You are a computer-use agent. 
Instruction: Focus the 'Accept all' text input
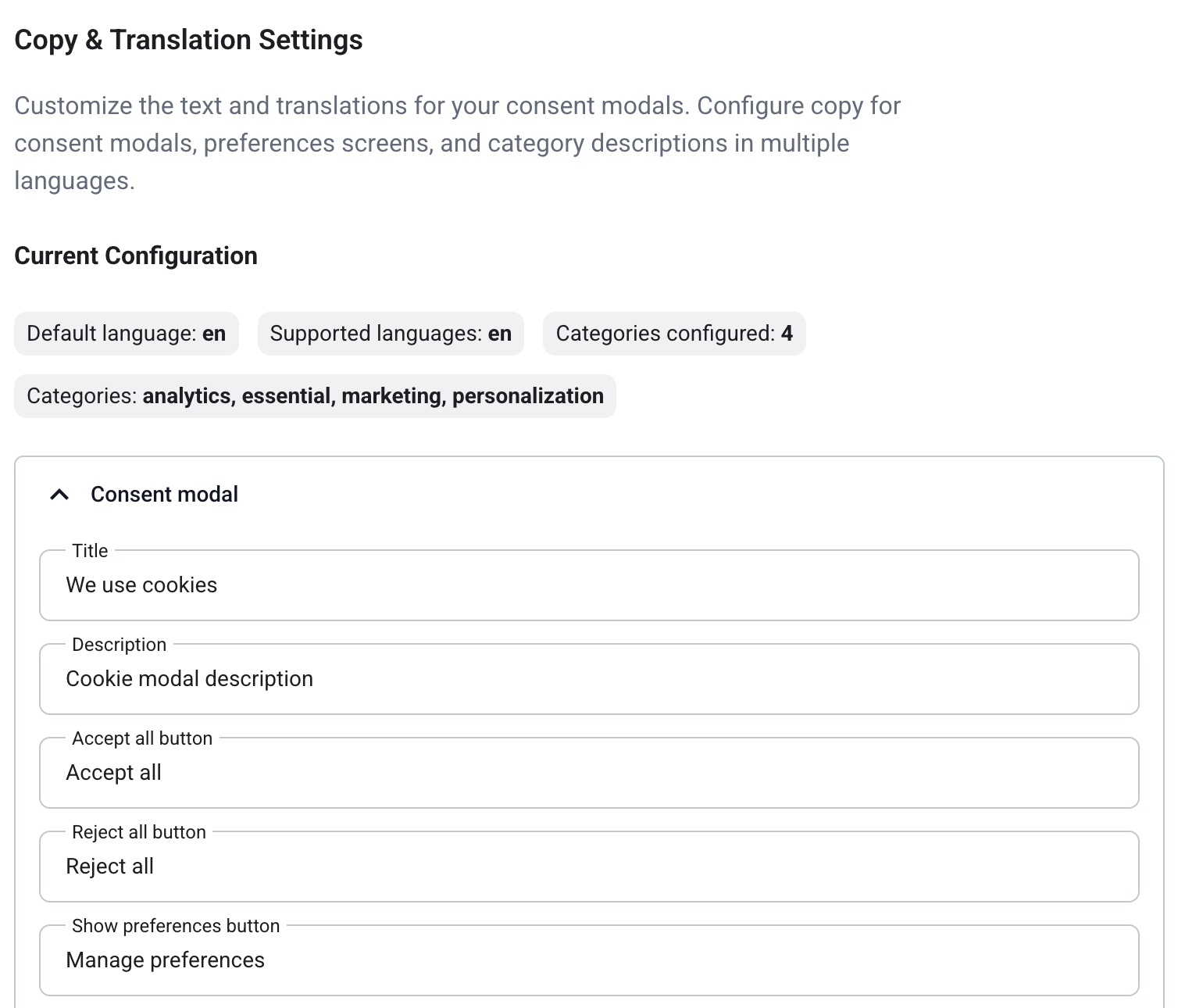pos(589,773)
